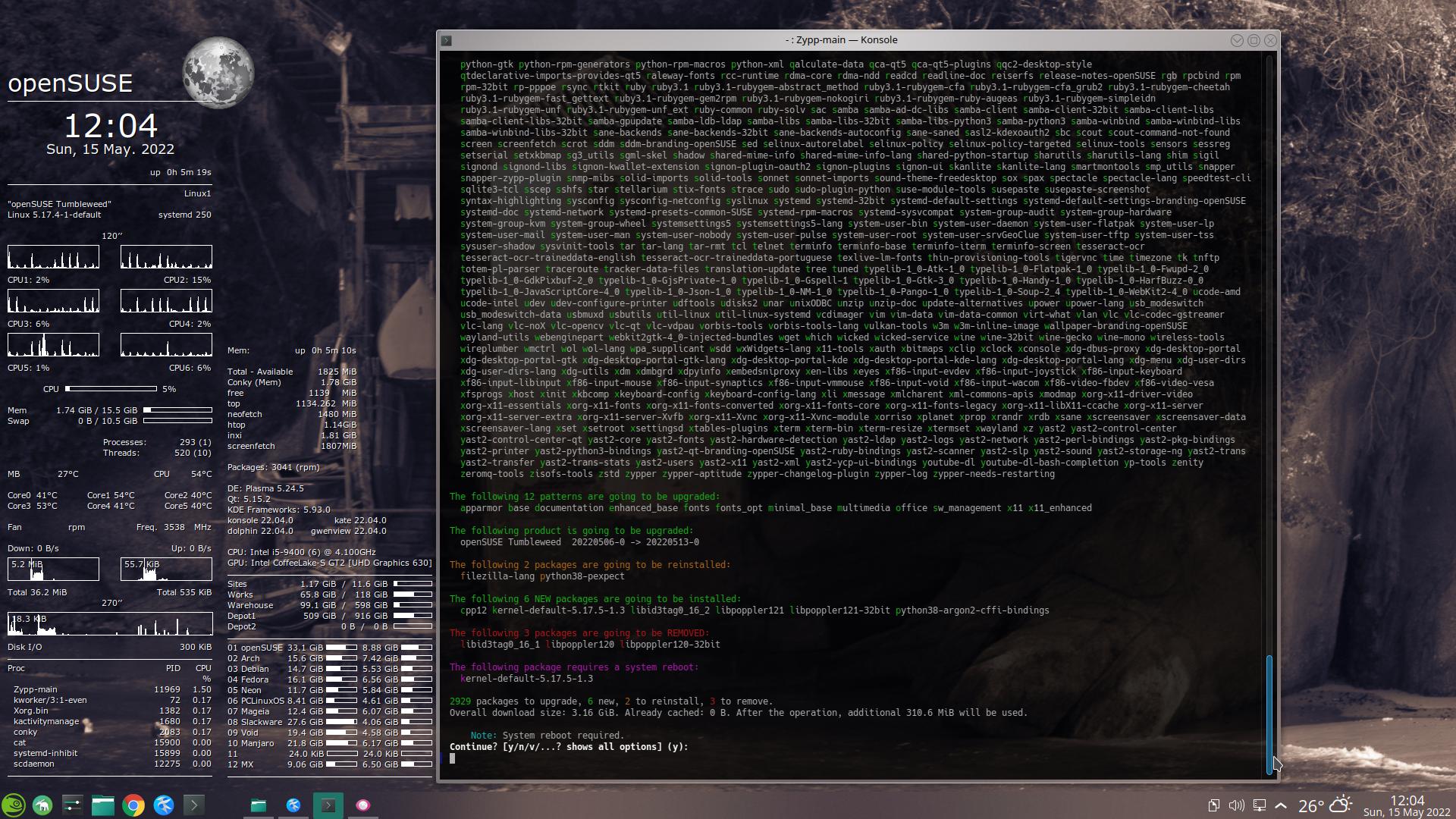1456x819 pixels.
Task: Click '2929 packages to upgrade' summary line
Action: pyautogui.click(x=610, y=701)
